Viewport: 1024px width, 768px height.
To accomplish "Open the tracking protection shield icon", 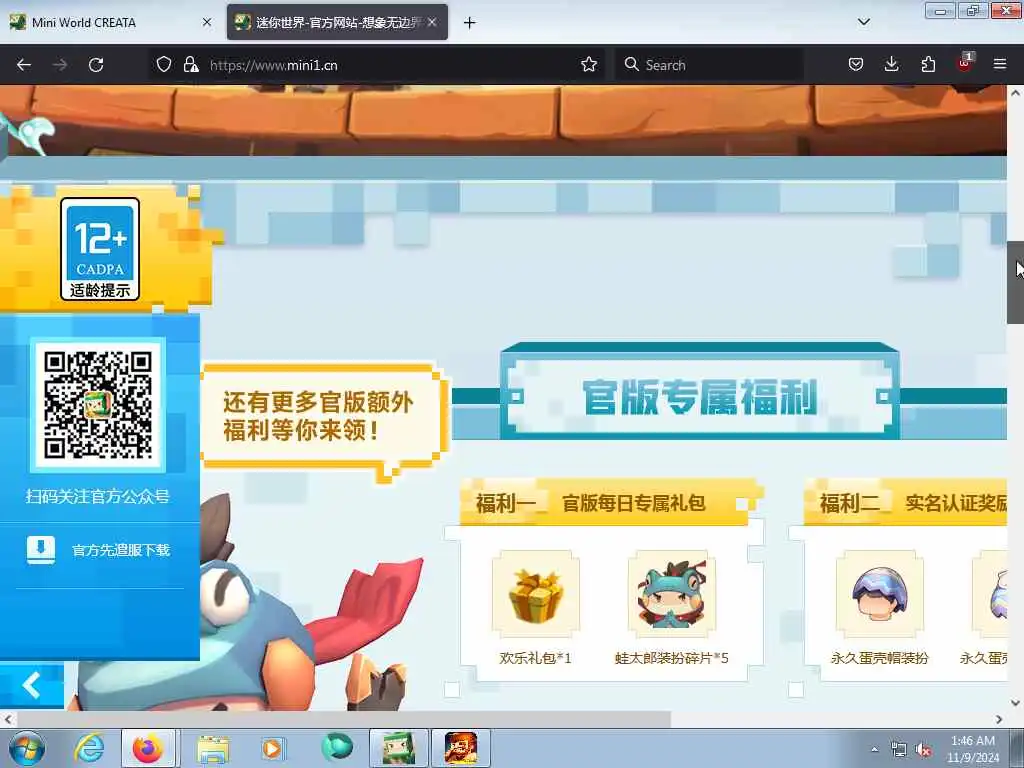I will pyautogui.click(x=164, y=64).
